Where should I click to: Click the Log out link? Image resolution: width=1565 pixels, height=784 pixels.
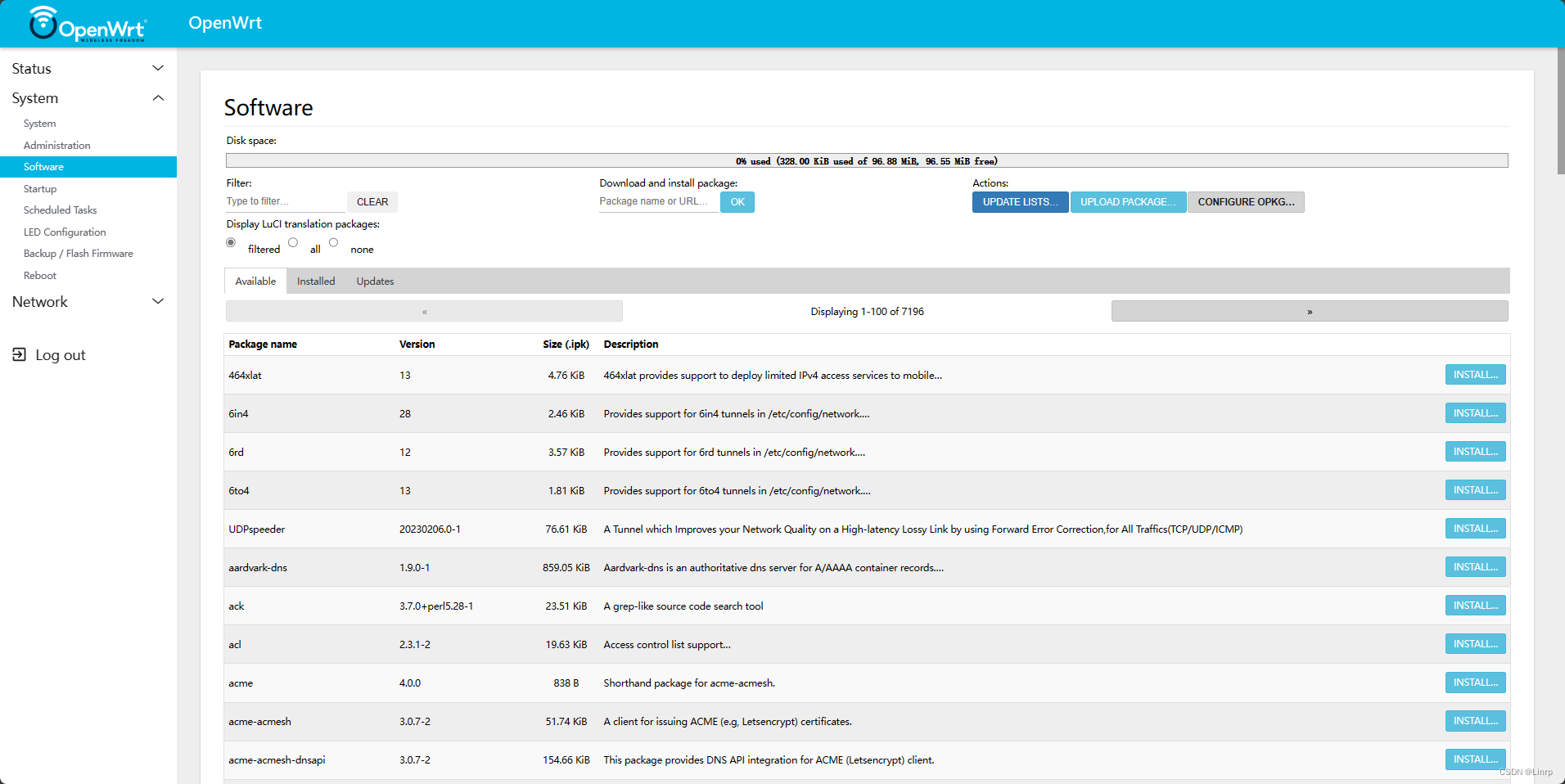pos(61,355)
